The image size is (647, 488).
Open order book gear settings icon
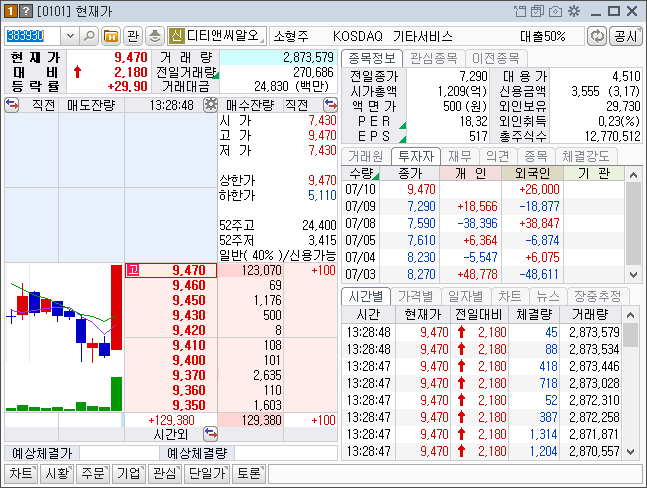(x=210, y=105)
